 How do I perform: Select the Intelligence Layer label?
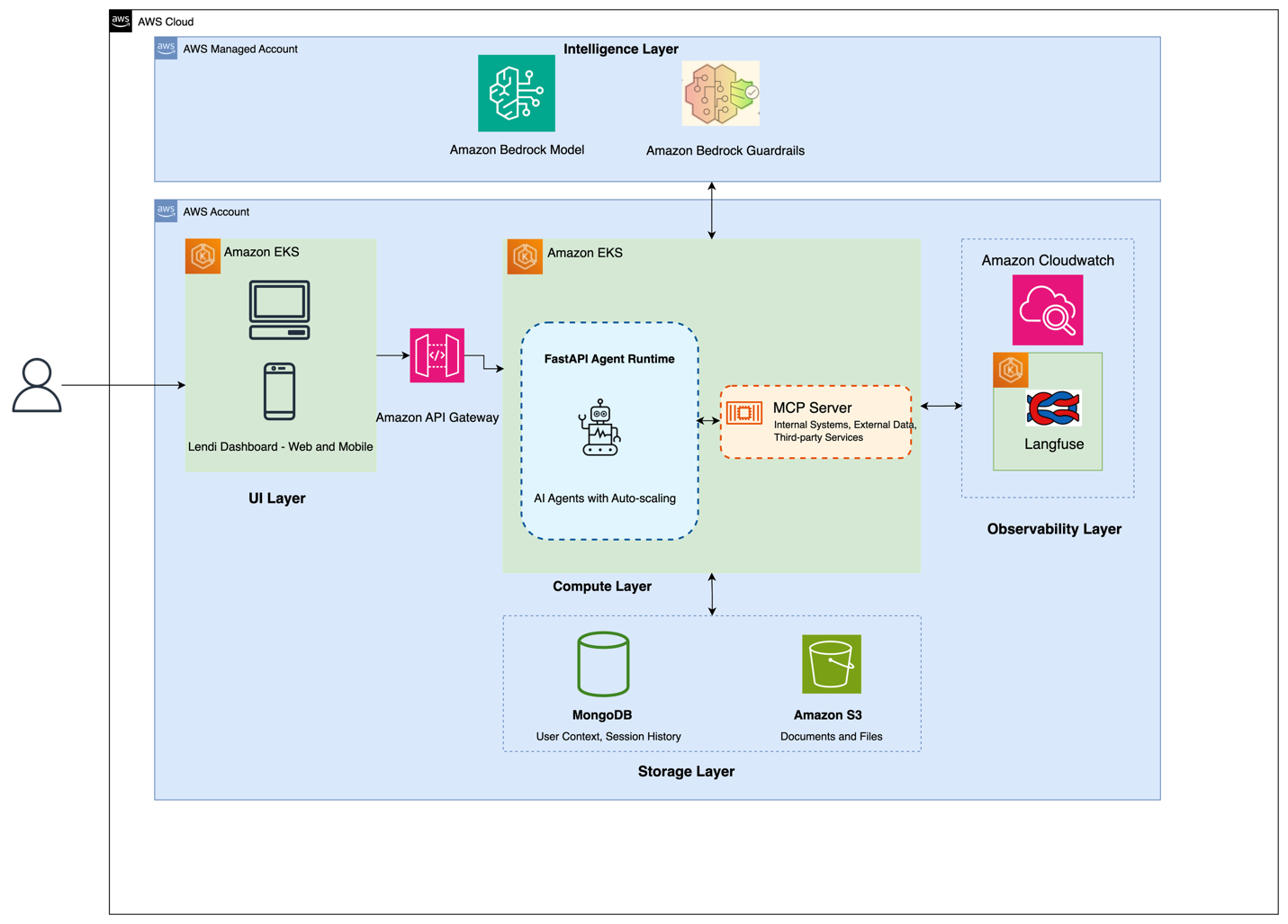pos(621,49)
